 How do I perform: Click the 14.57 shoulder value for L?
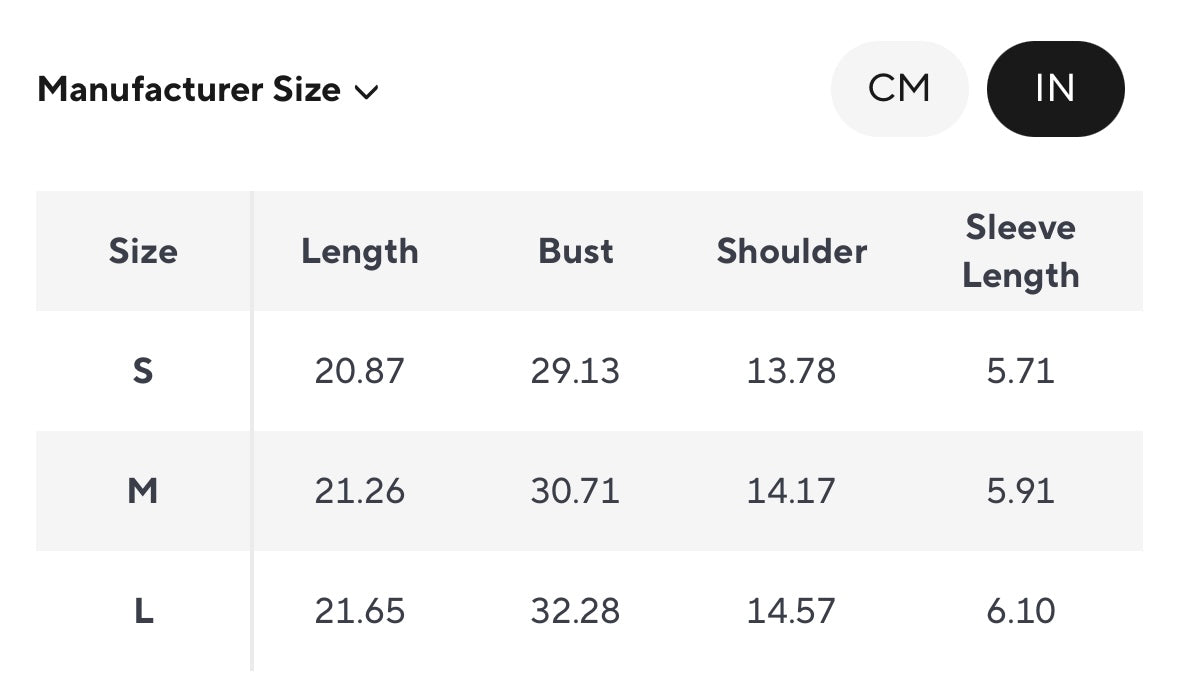pyautogui.click(x=791, y=611)
